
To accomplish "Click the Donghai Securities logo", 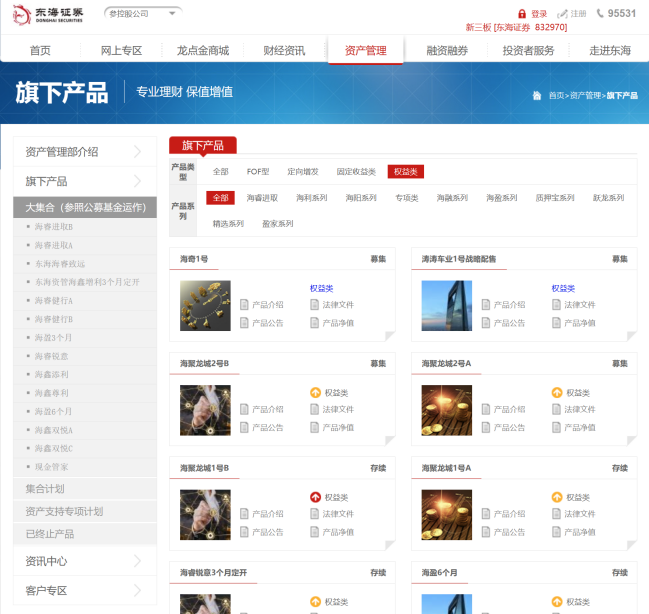I will (x=47, y=14).
